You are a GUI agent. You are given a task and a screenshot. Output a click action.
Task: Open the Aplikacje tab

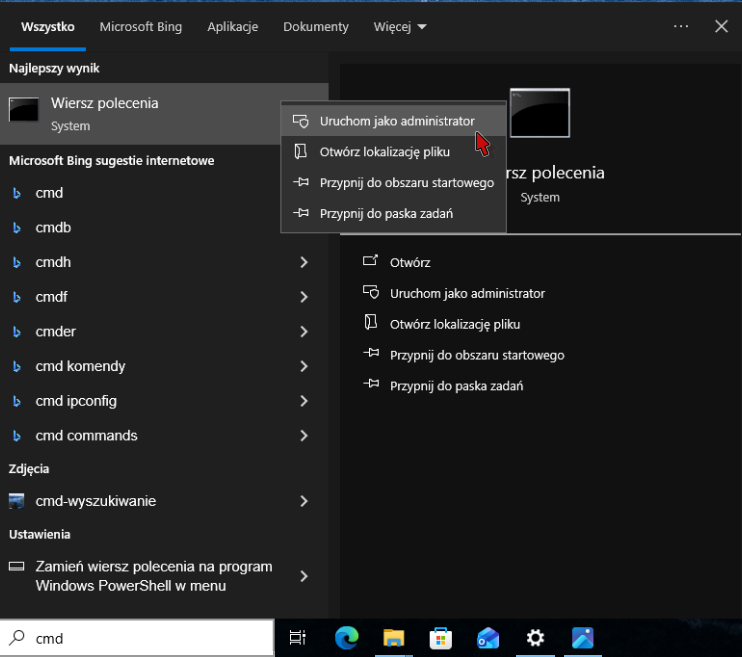tap(233, 27)
